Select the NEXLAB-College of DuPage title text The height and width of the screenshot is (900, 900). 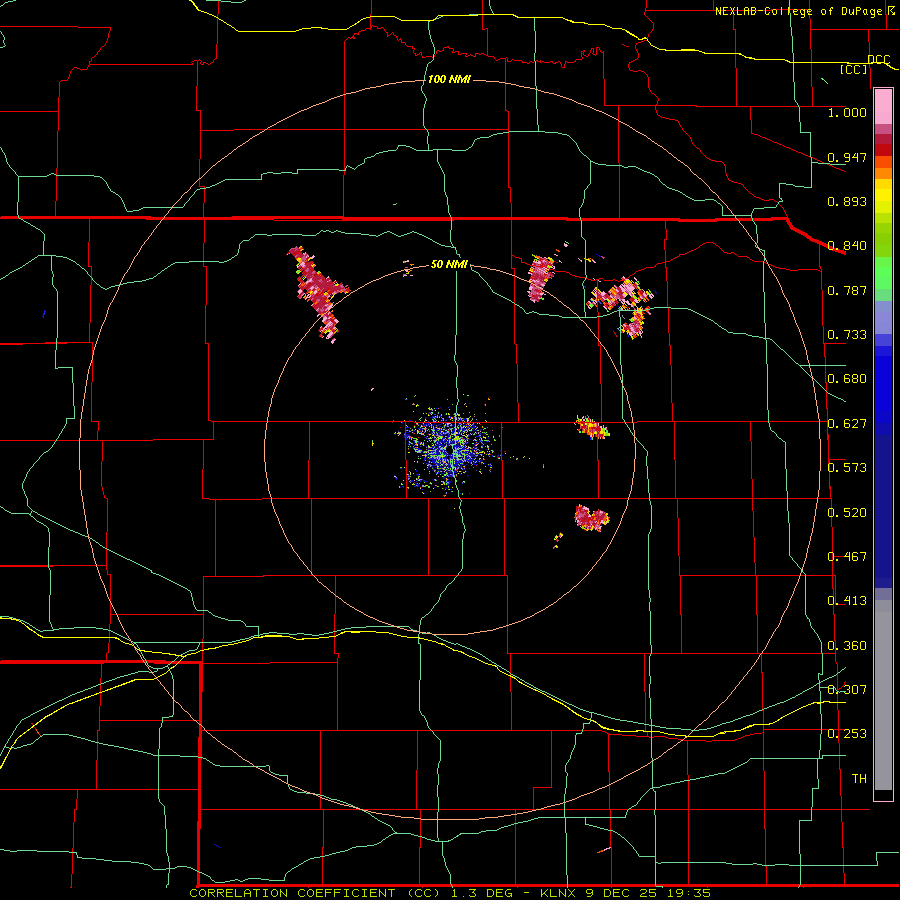click(798, 11)
